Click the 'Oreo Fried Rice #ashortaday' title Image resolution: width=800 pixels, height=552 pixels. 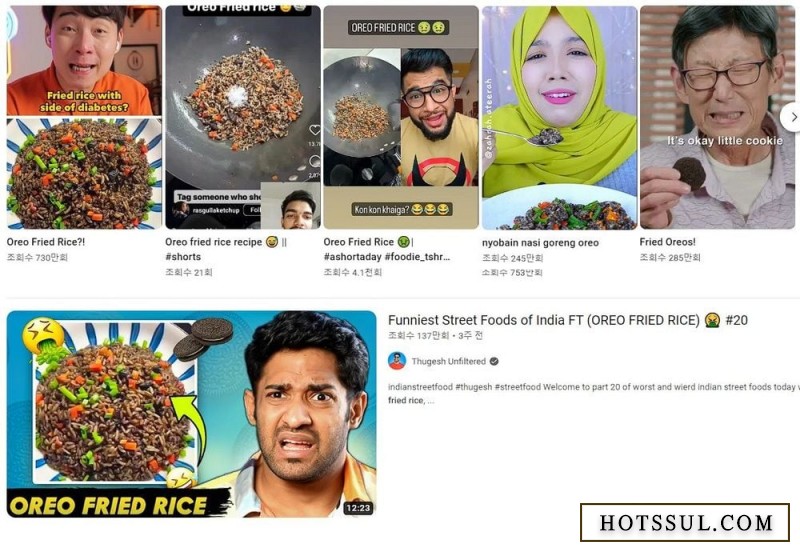point(387,249)
